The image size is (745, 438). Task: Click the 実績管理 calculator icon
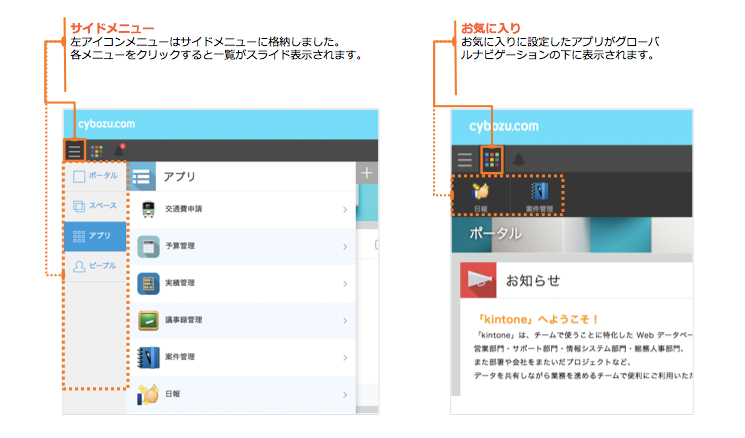pos(148,283)
